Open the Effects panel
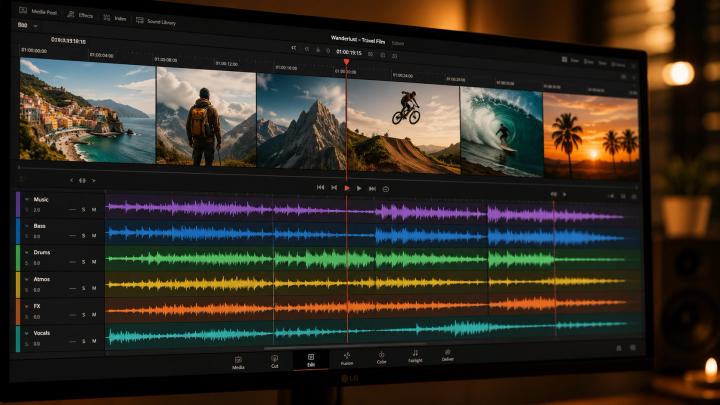Viewport: 720px width, 405px height. 80,15
